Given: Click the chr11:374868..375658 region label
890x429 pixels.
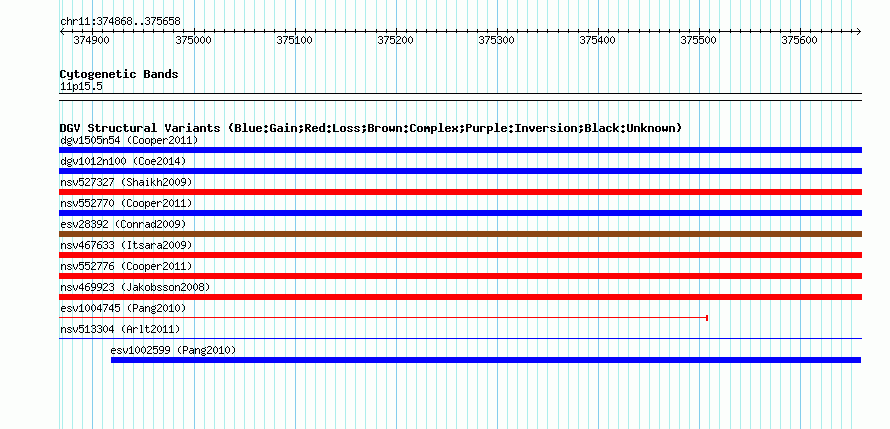Looking at the screenshot, I should [x=120, y=21].
